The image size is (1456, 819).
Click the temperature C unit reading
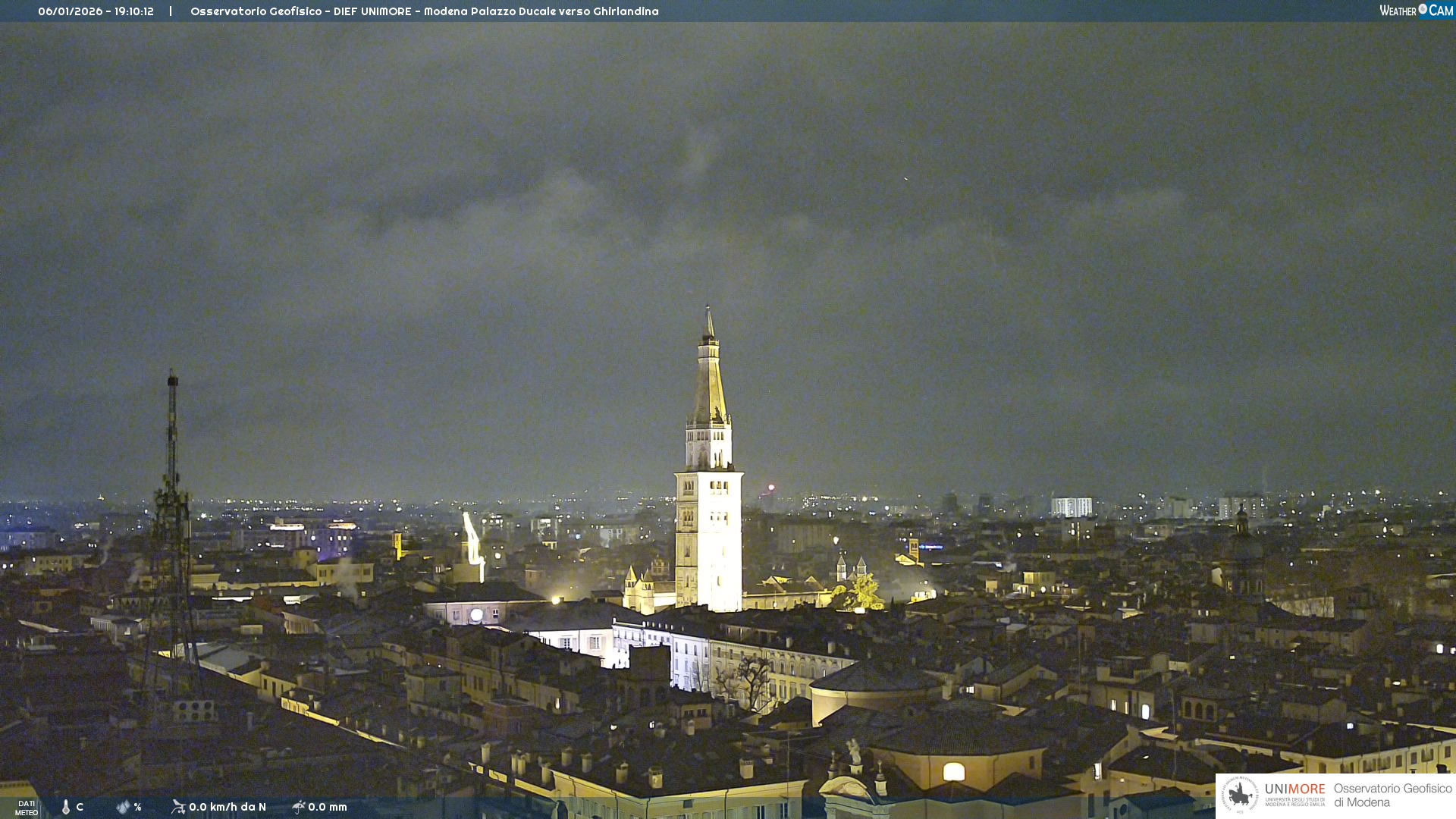click(80, 807)
